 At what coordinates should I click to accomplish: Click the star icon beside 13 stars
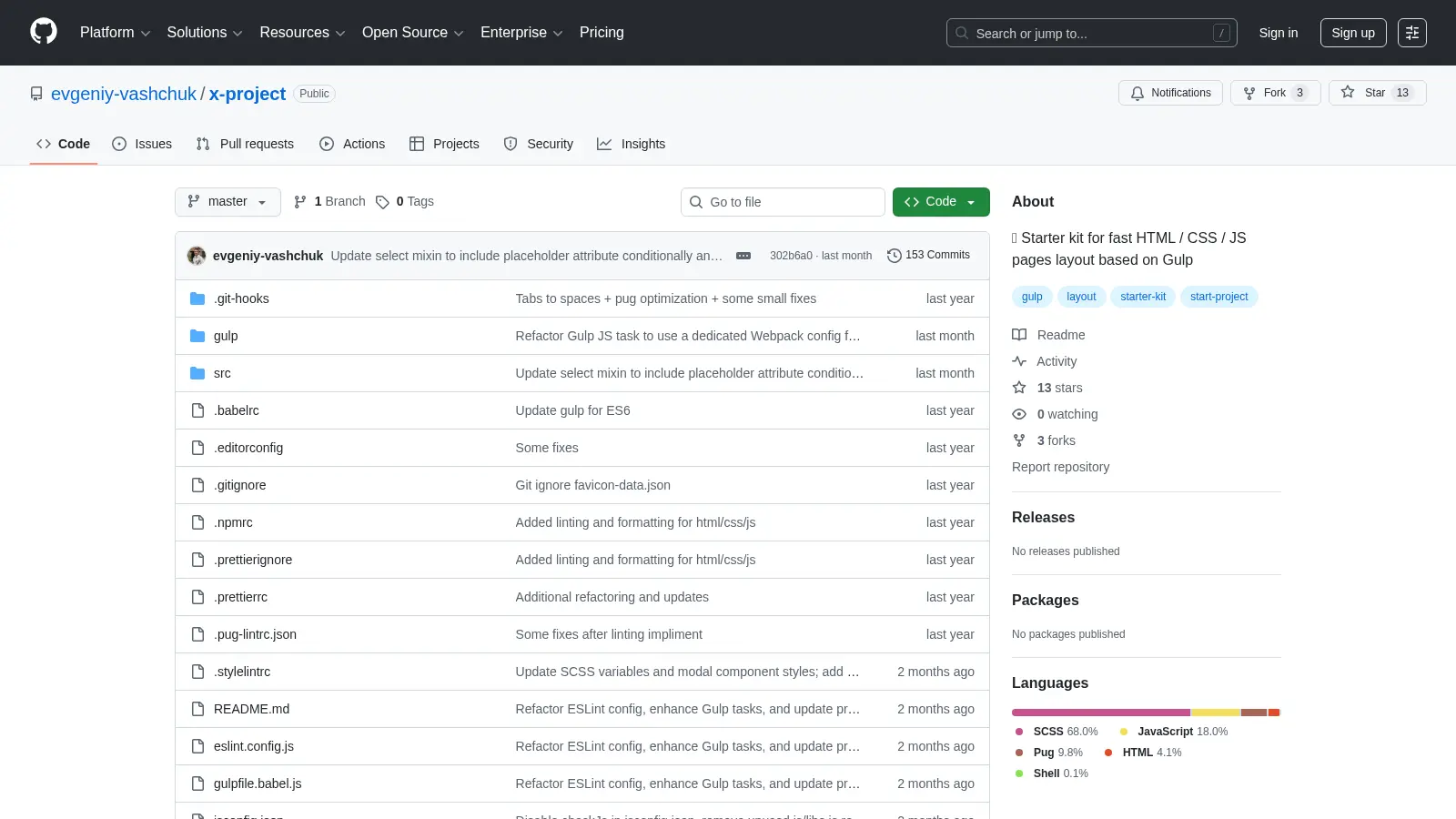(x=1019, y=388)
